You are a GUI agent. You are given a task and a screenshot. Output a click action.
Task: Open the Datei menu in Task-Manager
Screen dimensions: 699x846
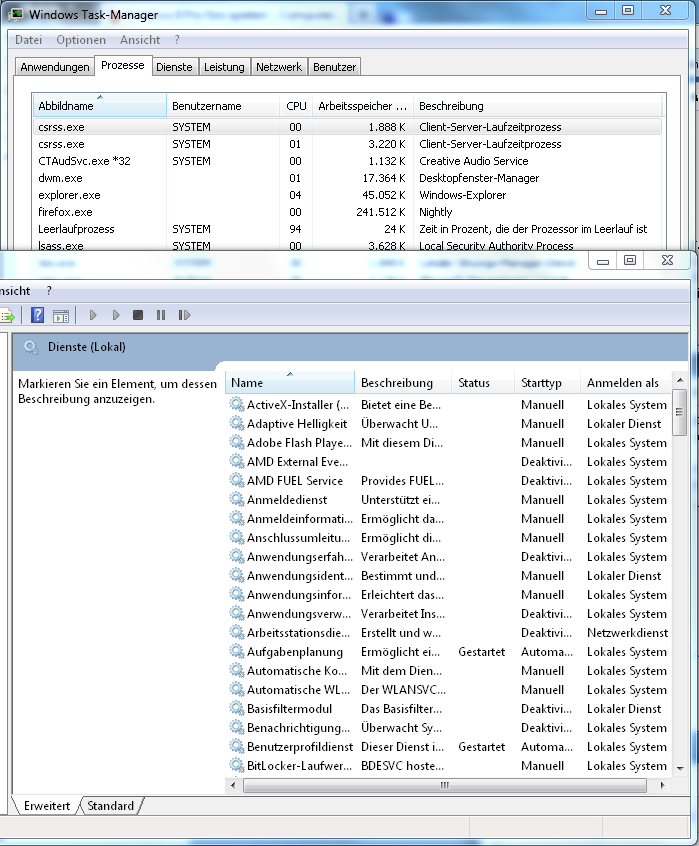[x=28, y=40]
